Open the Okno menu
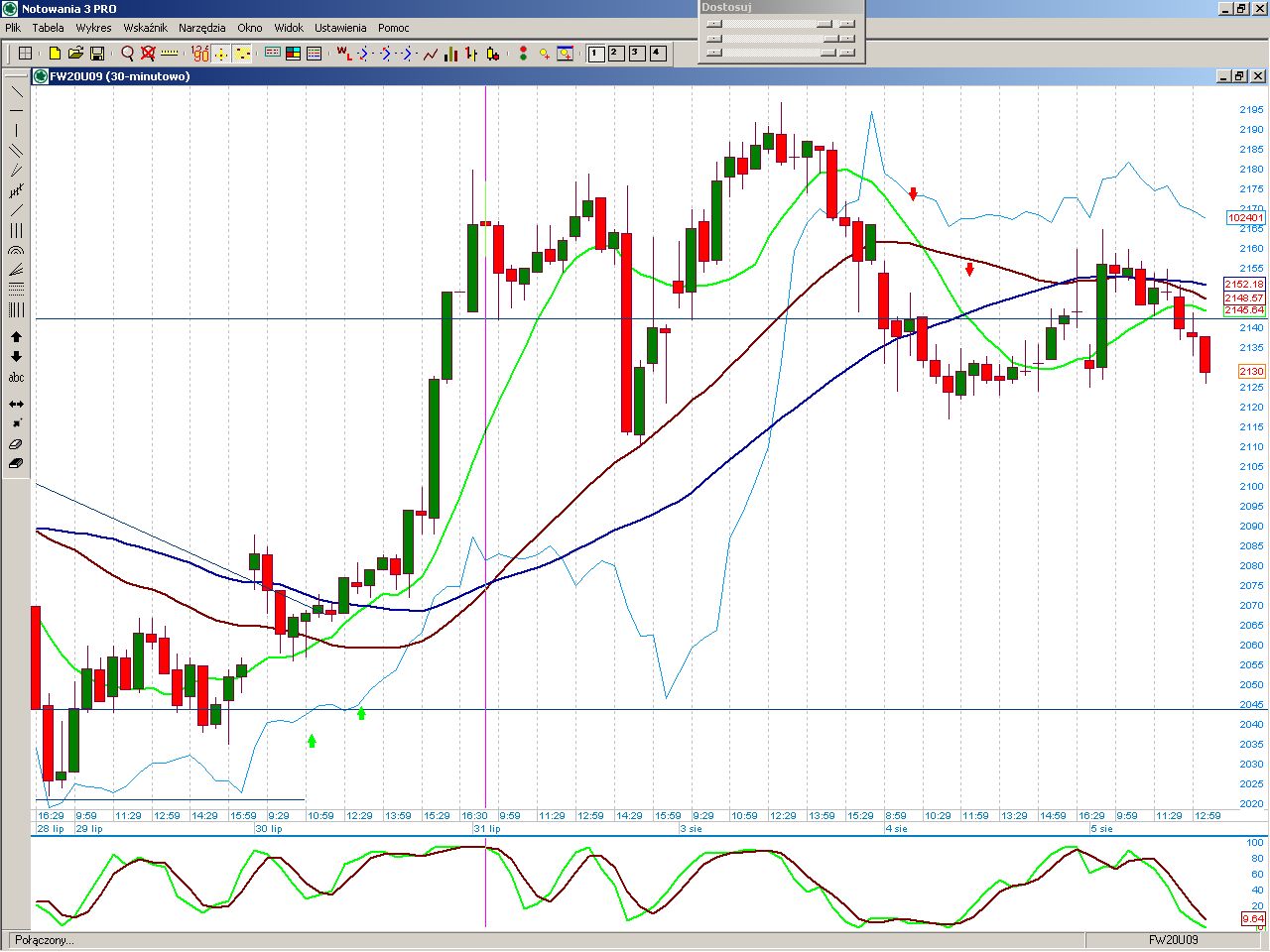The width and height of the screenshot is (1270, 952). (250, 28)
